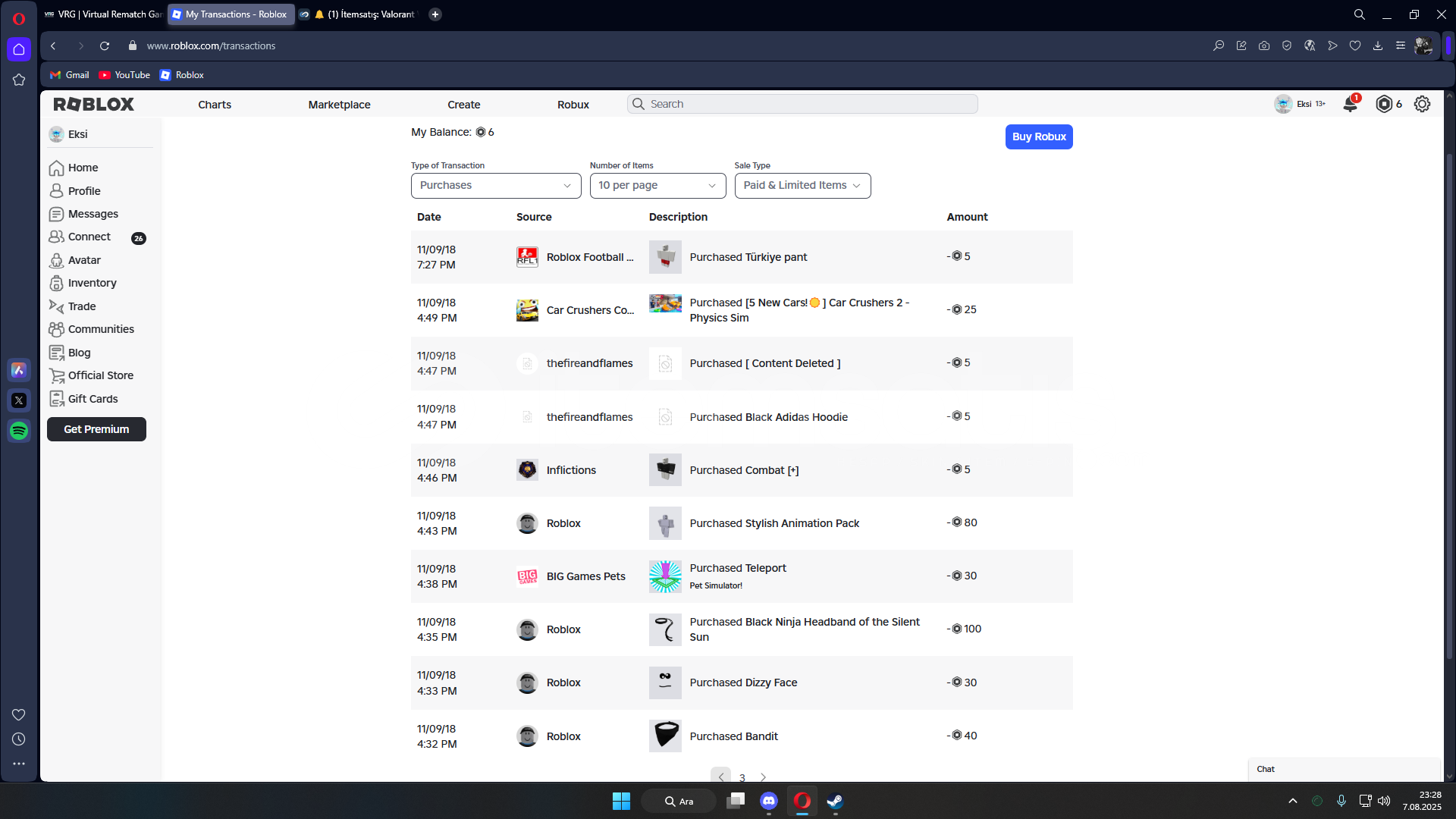This screenshot has width=1456, height=819.
Task: Click Purchased Black Adidas Hoodie text
Action: (x=768, y=417)
